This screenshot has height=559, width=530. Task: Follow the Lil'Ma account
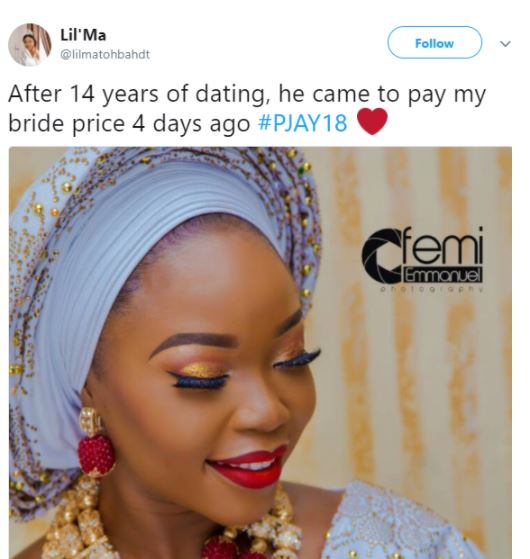[x=434, y=43]
